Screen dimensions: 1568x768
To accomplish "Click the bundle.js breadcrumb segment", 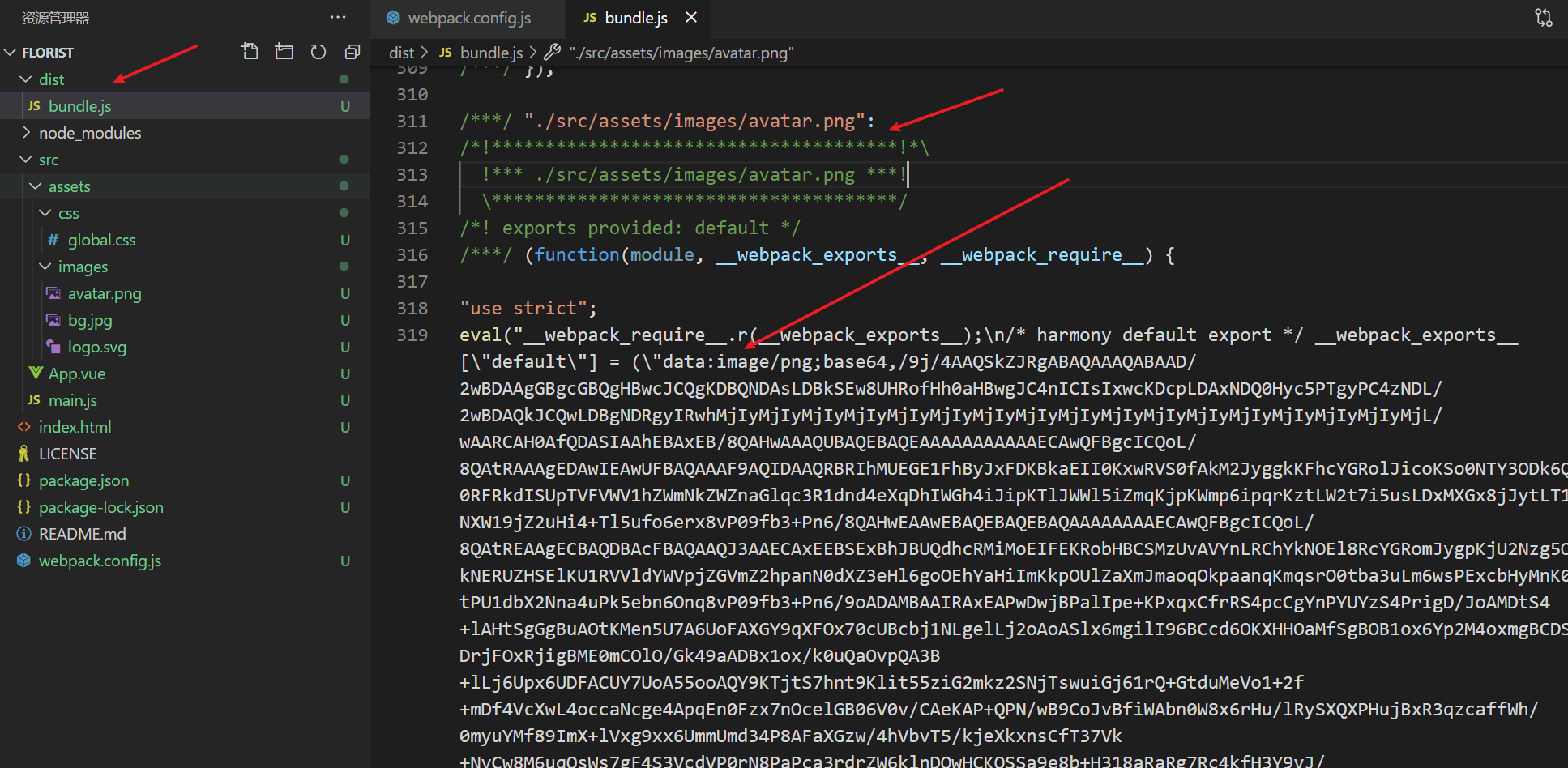I will (491, 53).
